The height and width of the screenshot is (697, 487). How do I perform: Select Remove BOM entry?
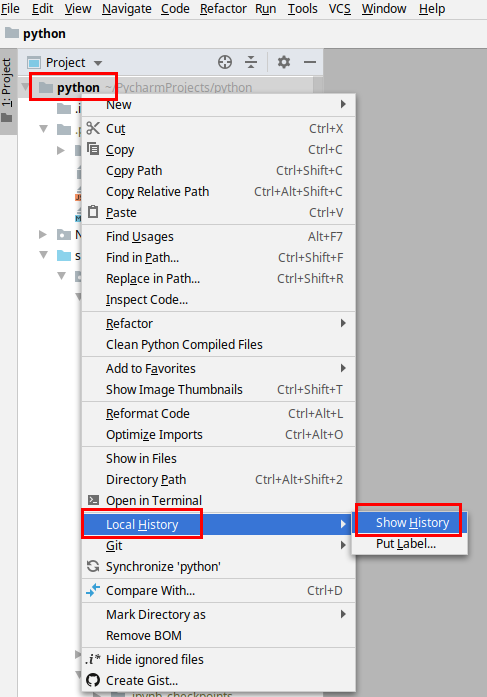[x=219, y=635]
